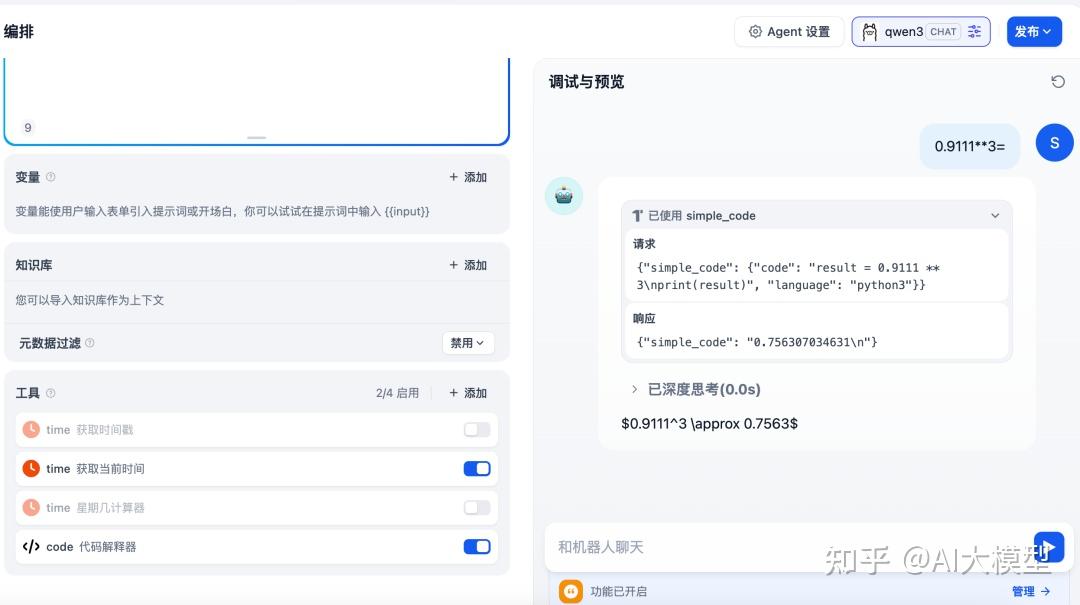
Task: Open the Agent 设置 gear icon
Action: point(756,31)
